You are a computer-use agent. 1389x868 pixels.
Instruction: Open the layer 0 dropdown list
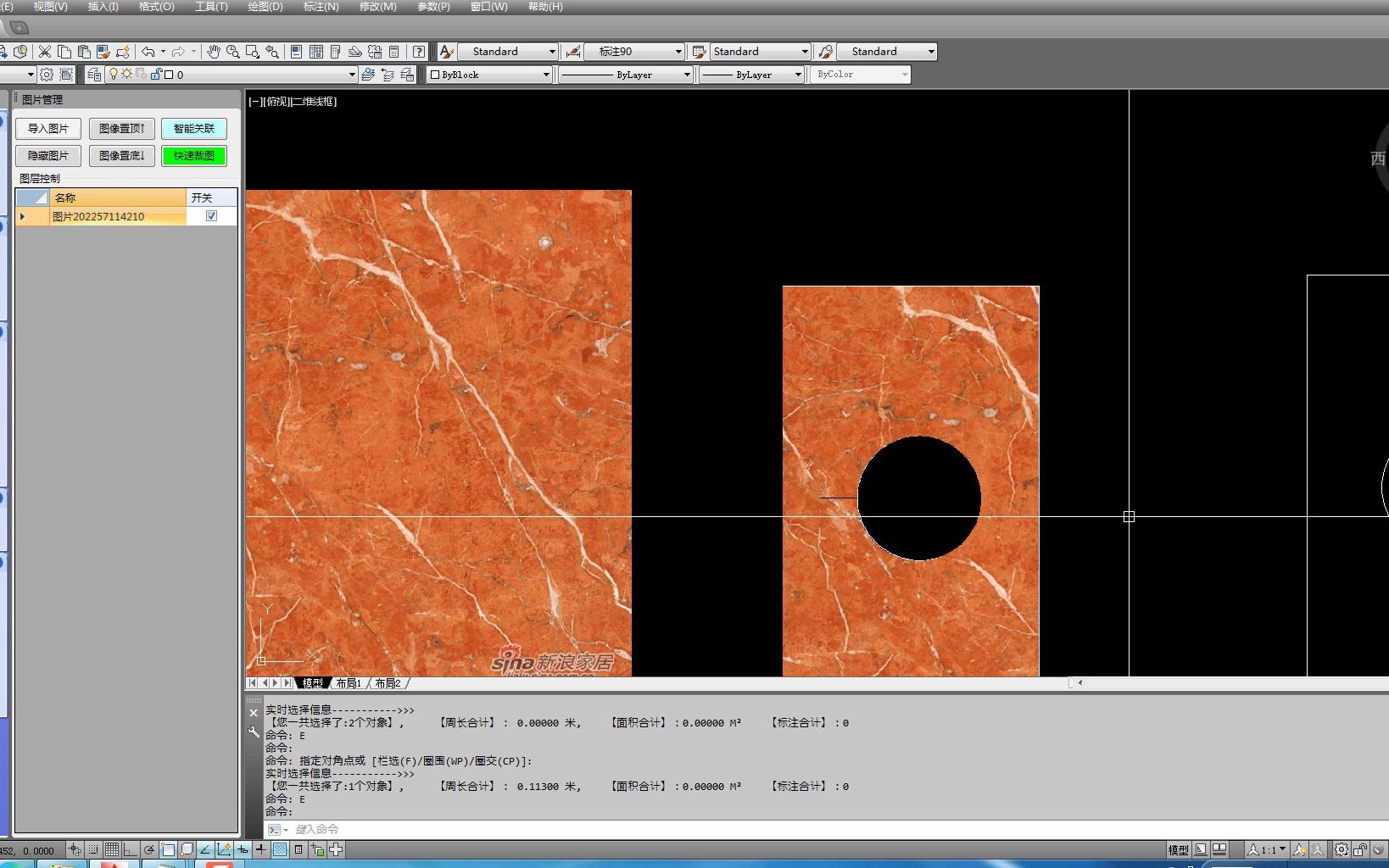coord(232,75)
